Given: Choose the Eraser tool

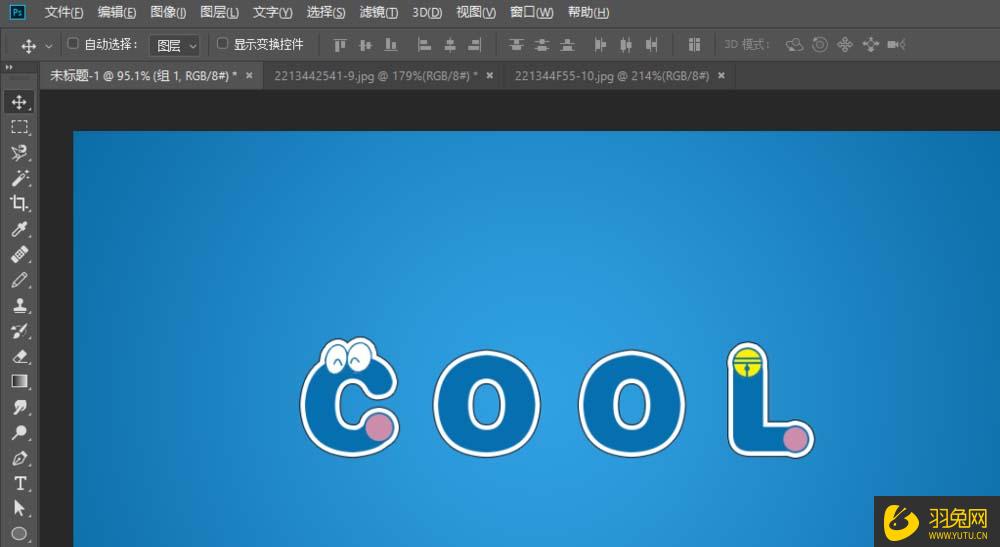Looking at the screenshot, I should click(x=19, y=356).
